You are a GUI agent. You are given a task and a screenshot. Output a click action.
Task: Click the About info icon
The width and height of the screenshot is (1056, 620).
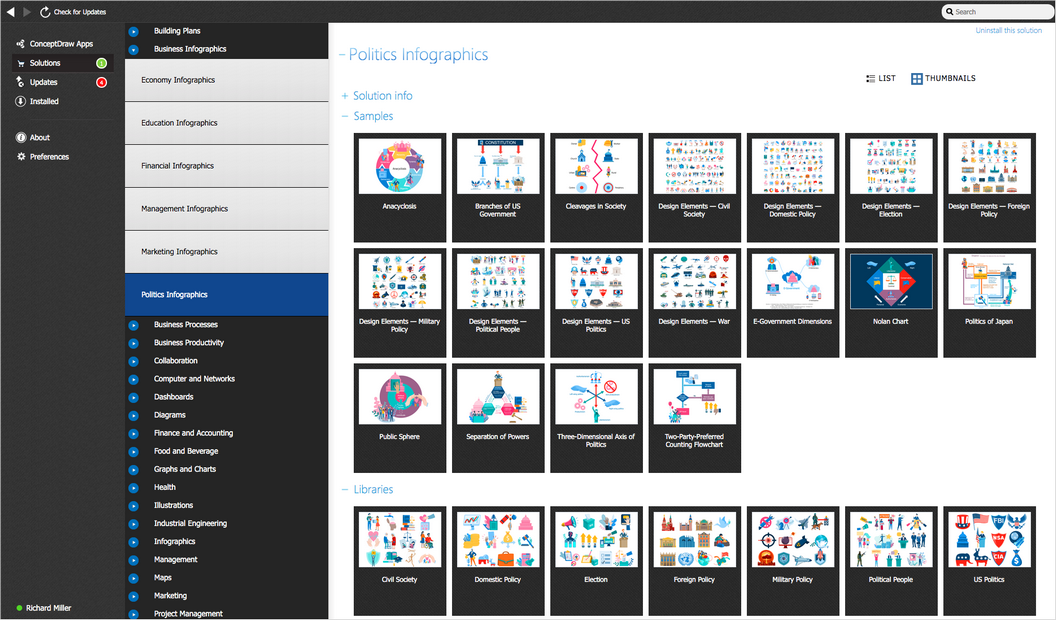point(21,137)
